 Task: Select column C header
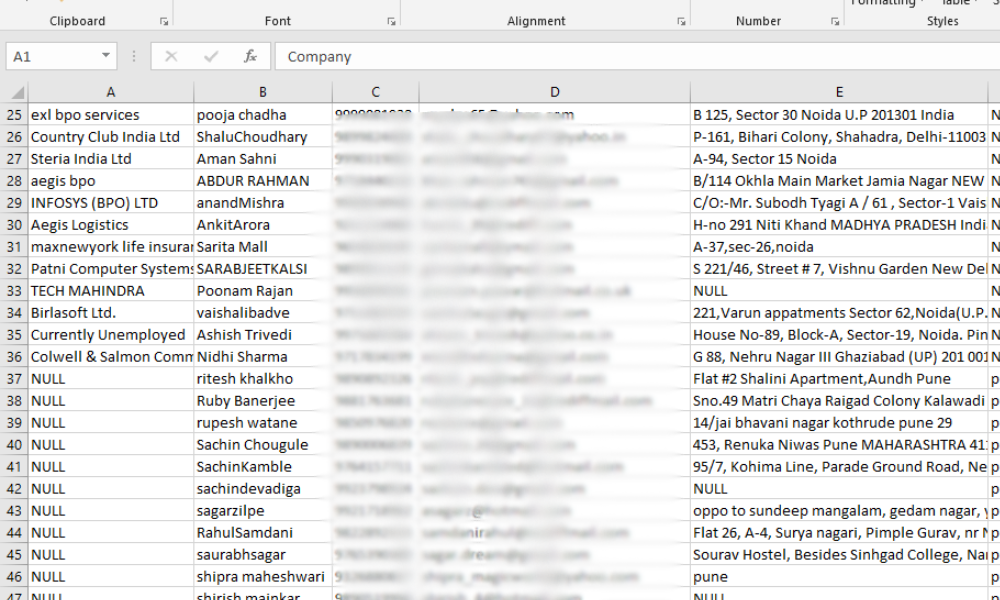pyautogui.click(x=376, y=92)
